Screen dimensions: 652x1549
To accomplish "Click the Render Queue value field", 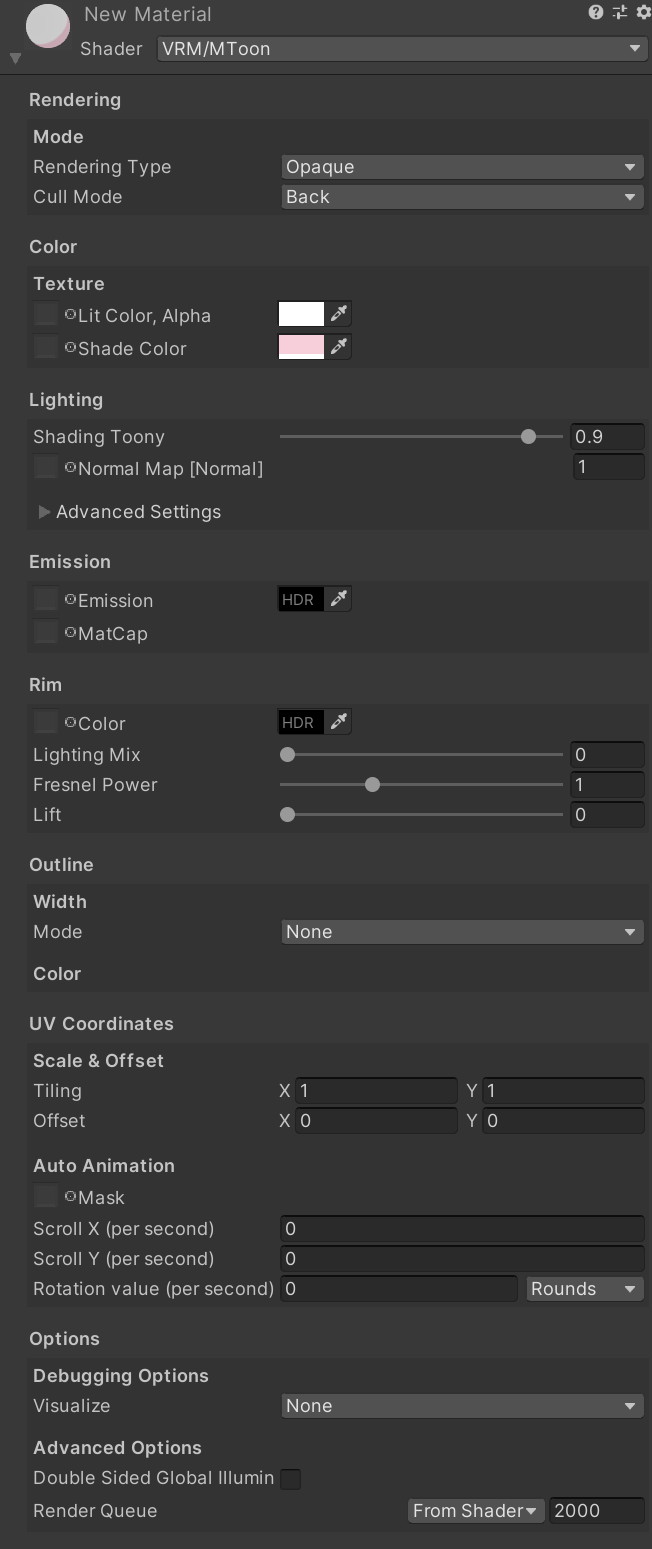I will pyautogui.click(x=597, y=1511).
